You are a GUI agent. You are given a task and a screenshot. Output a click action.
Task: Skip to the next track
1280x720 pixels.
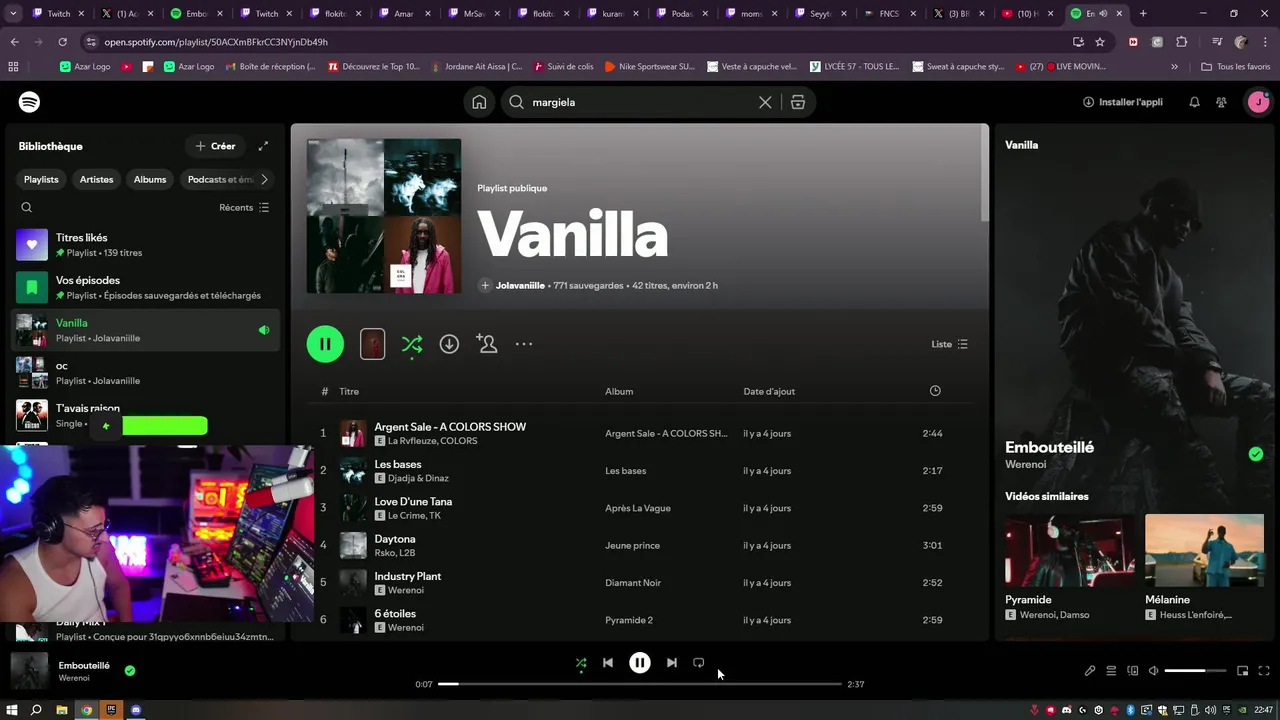click(x=672, y=662)
